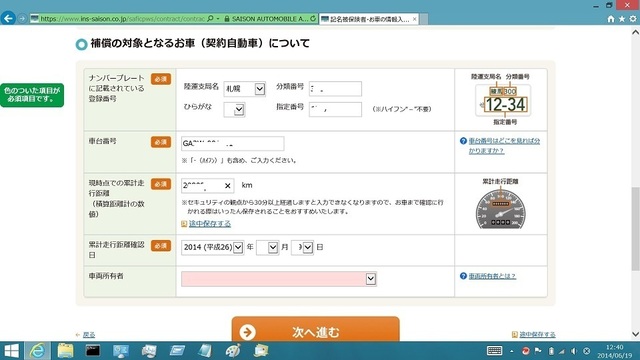Open the month (月) dropdown
Screen dimensions: 640x360
coord(267,247)
